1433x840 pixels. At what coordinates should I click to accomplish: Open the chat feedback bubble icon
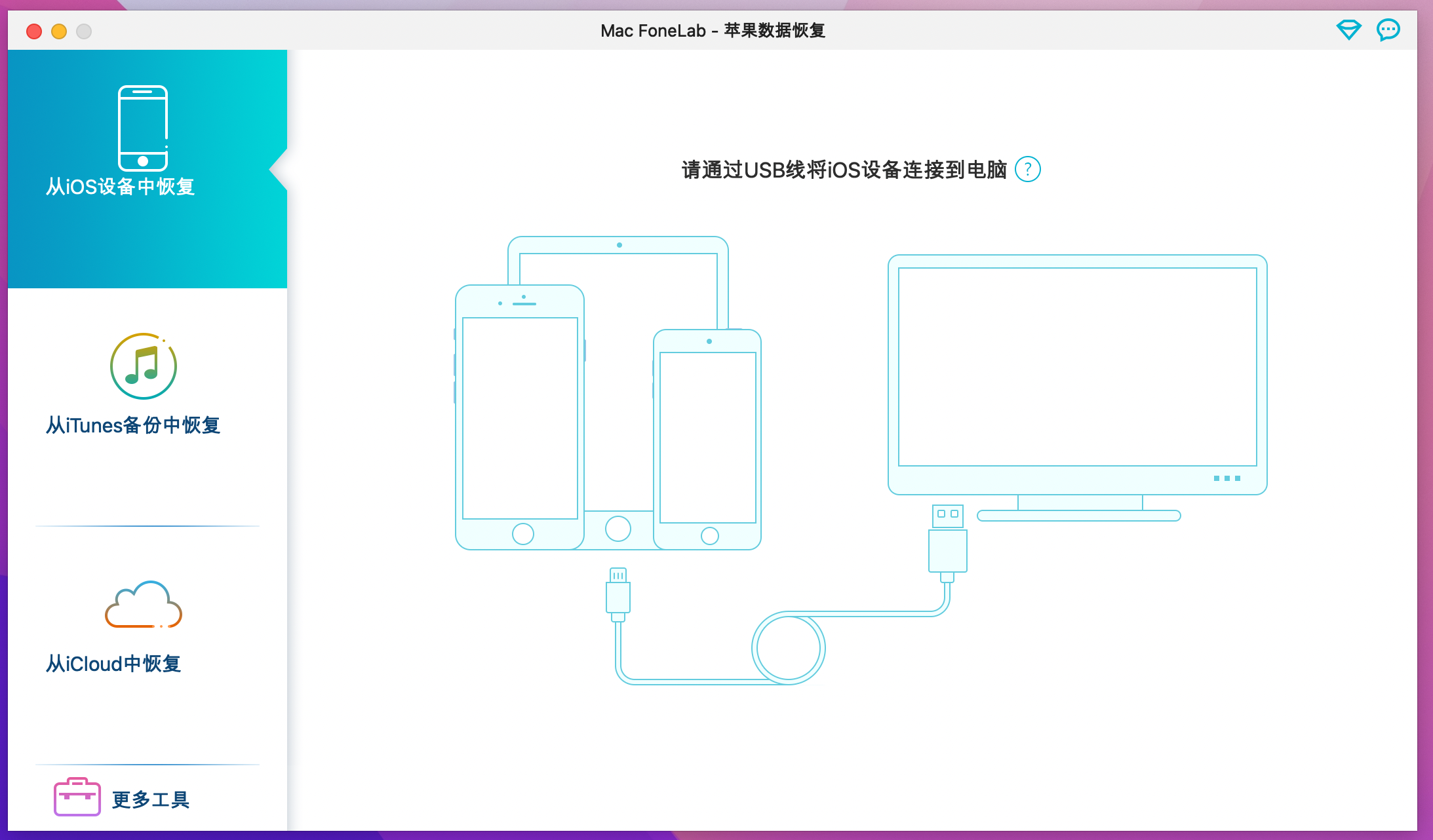click(1388, 30)
